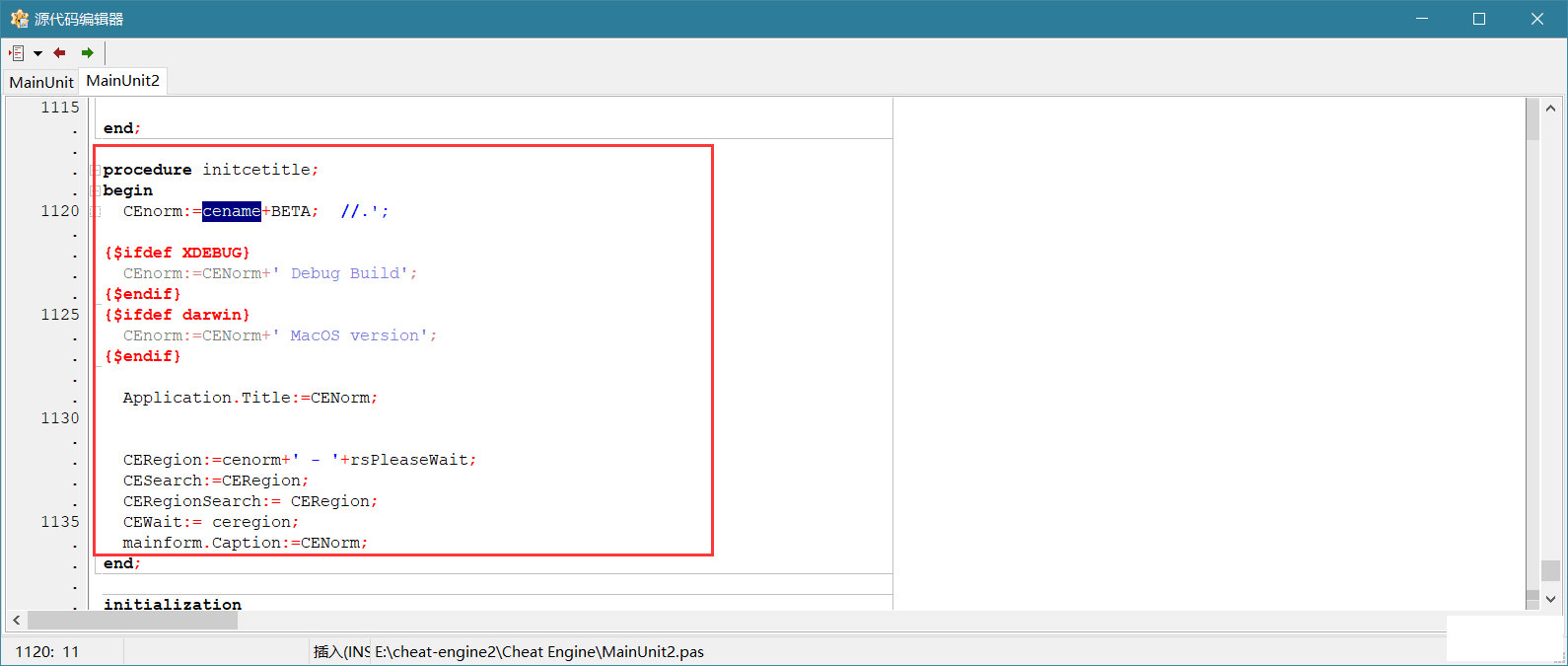
Task: Click the horizontal scrollbar left arrow
Action: point(17,621)
